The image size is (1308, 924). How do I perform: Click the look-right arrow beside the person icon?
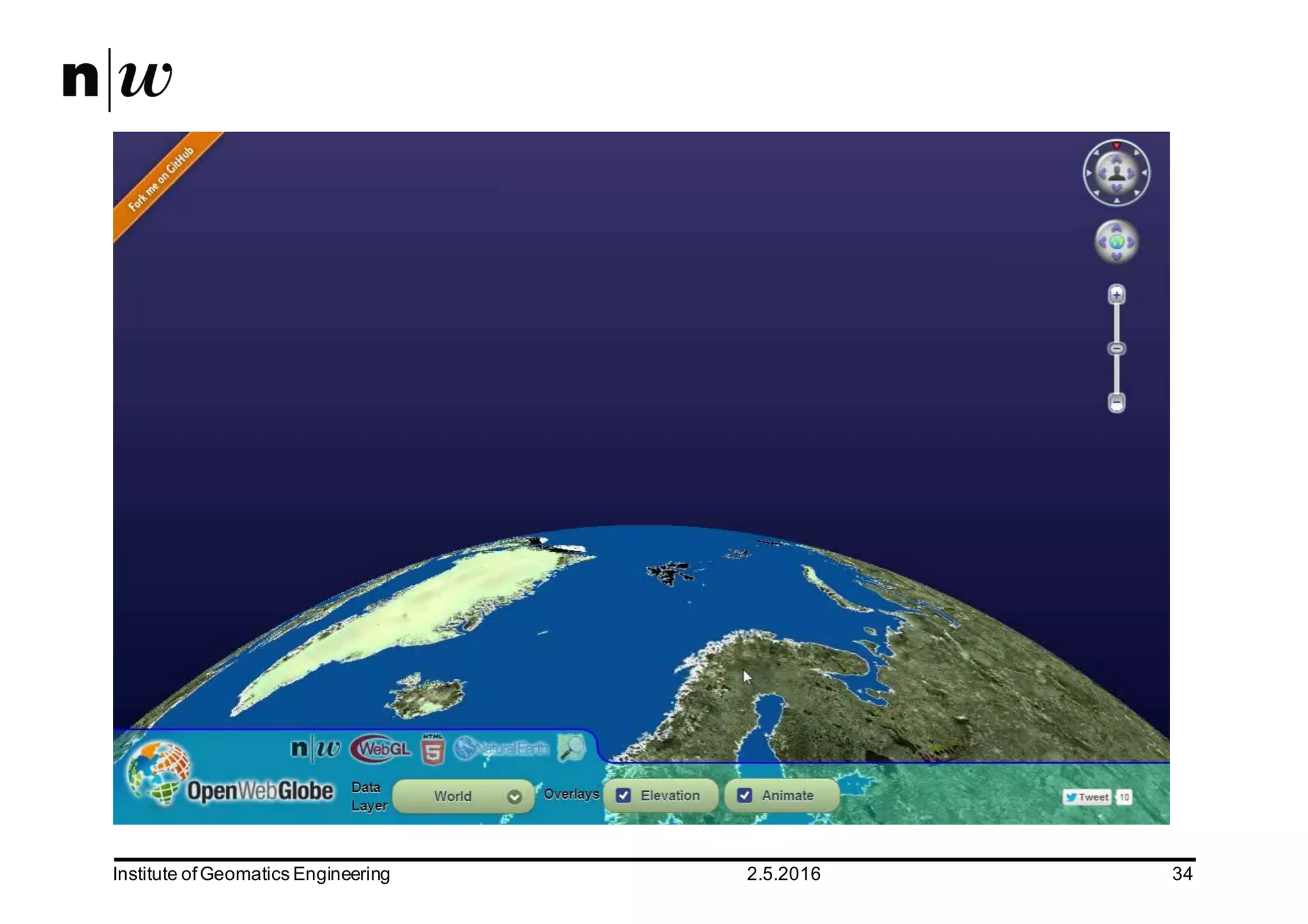1130,173
